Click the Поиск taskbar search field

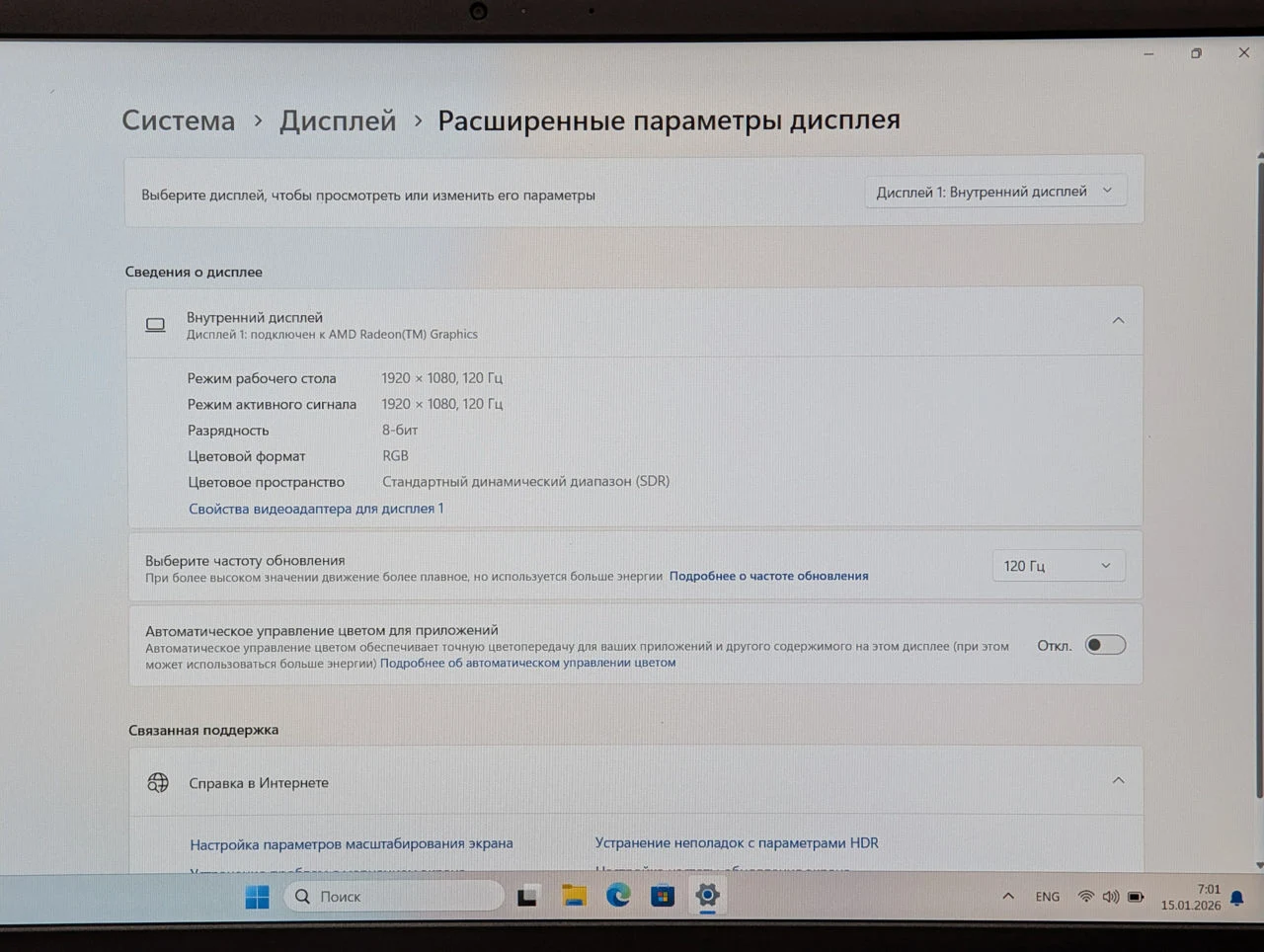point(394,897)
